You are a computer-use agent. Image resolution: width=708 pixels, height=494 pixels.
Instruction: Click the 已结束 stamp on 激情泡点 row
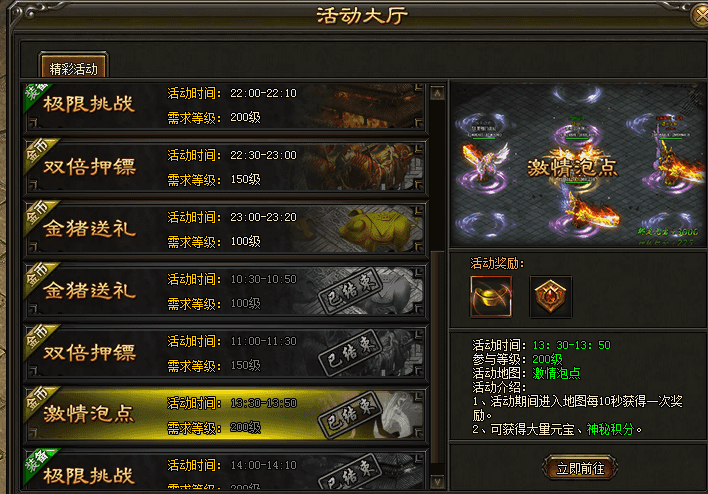coord(350,415)
